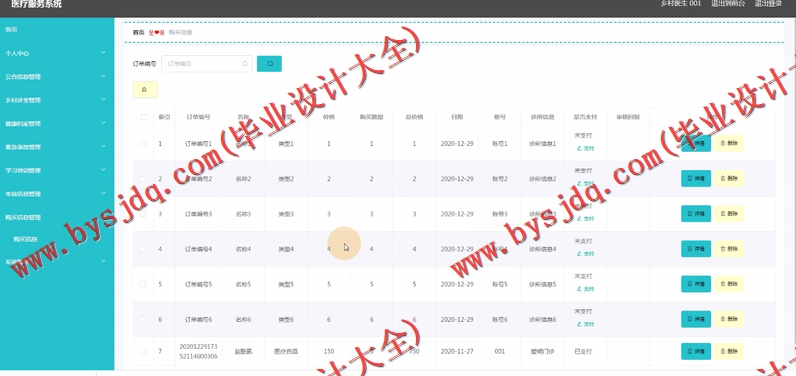Click the date 2020-11-27

point(457,351)
